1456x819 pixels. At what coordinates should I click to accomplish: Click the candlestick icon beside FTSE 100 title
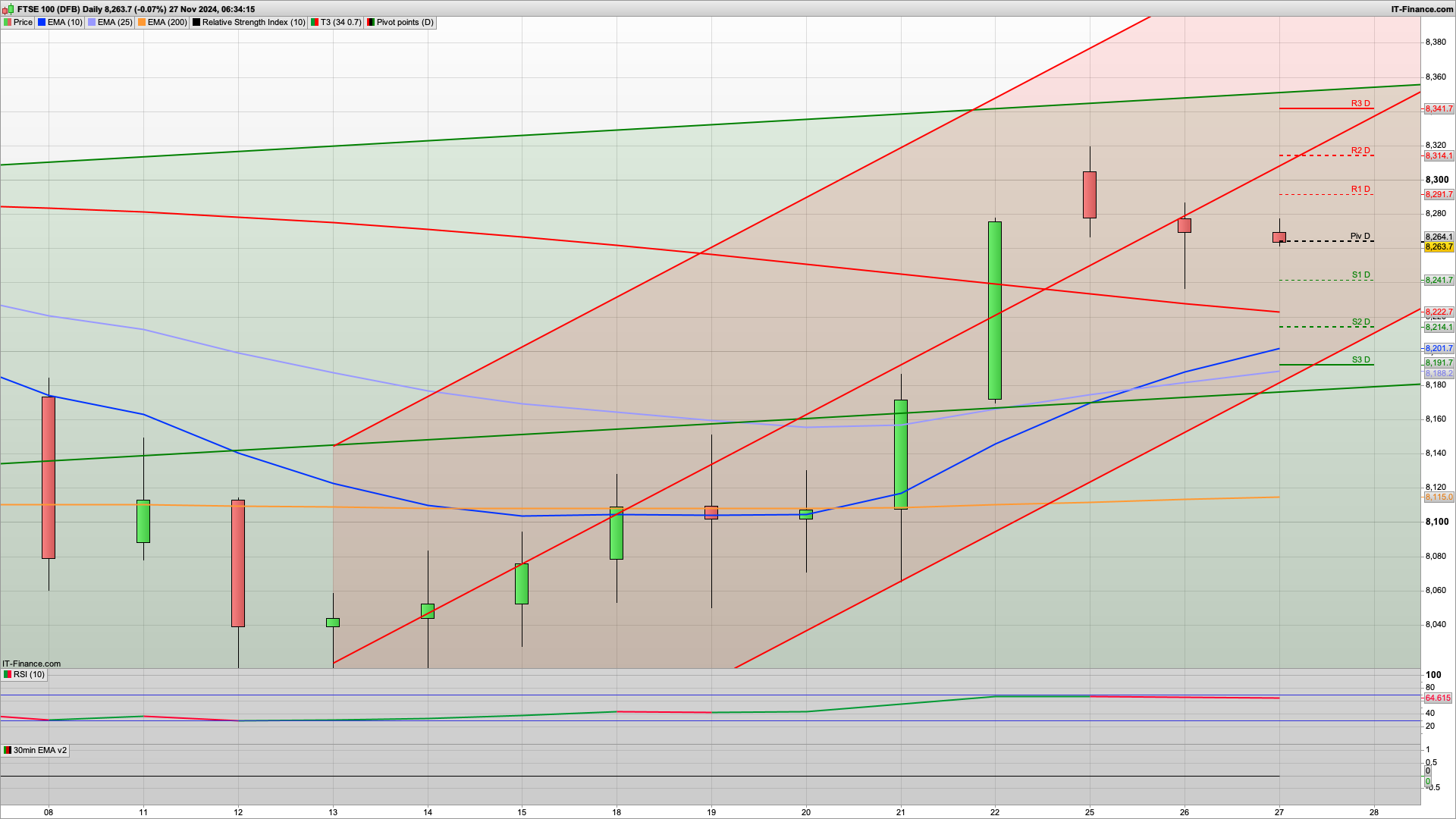(x=8, y=9)
